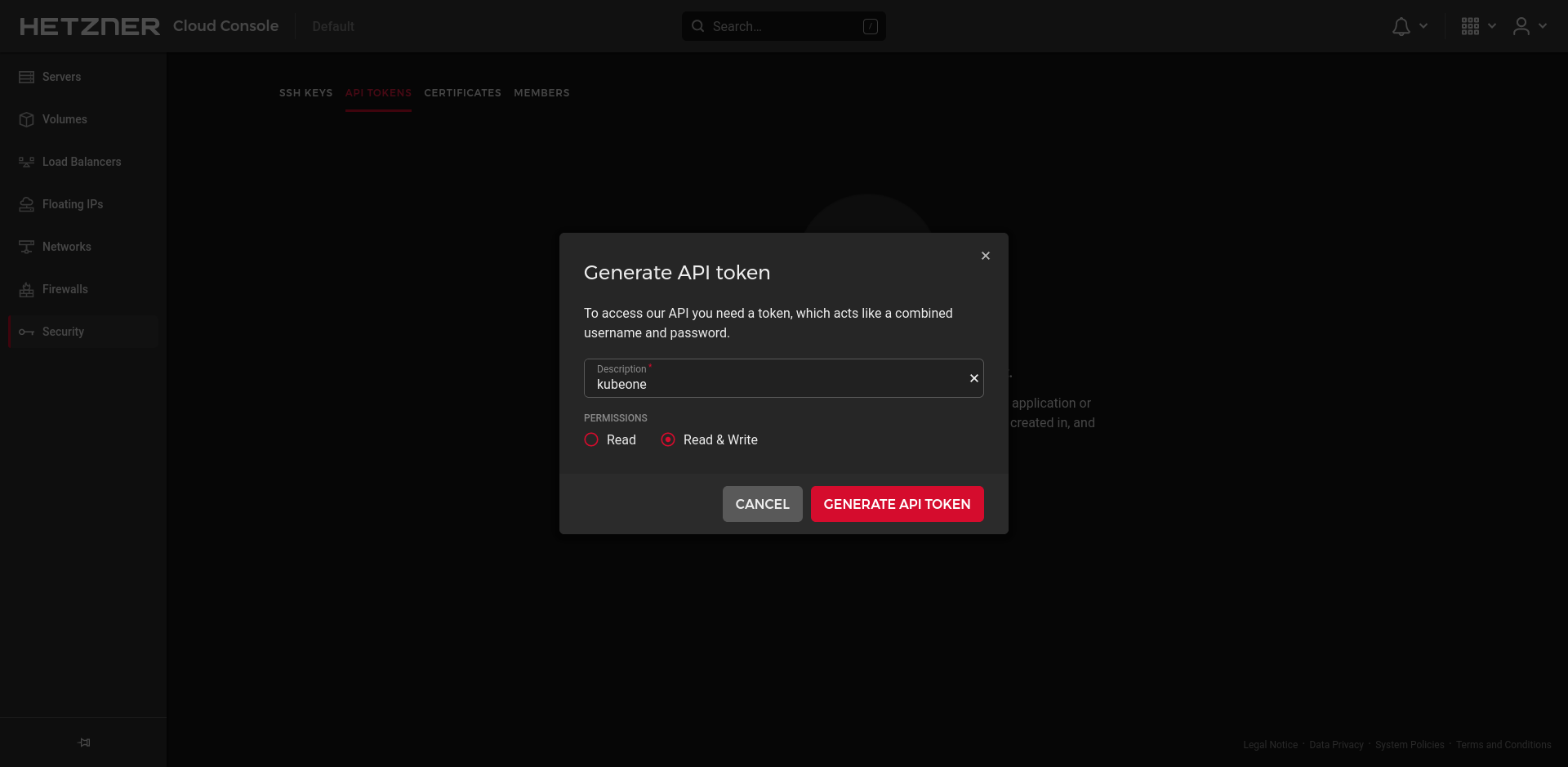Screen dimensions: 1568x767
Task: Click the Firewalls icon
Action: coord(26,289)
